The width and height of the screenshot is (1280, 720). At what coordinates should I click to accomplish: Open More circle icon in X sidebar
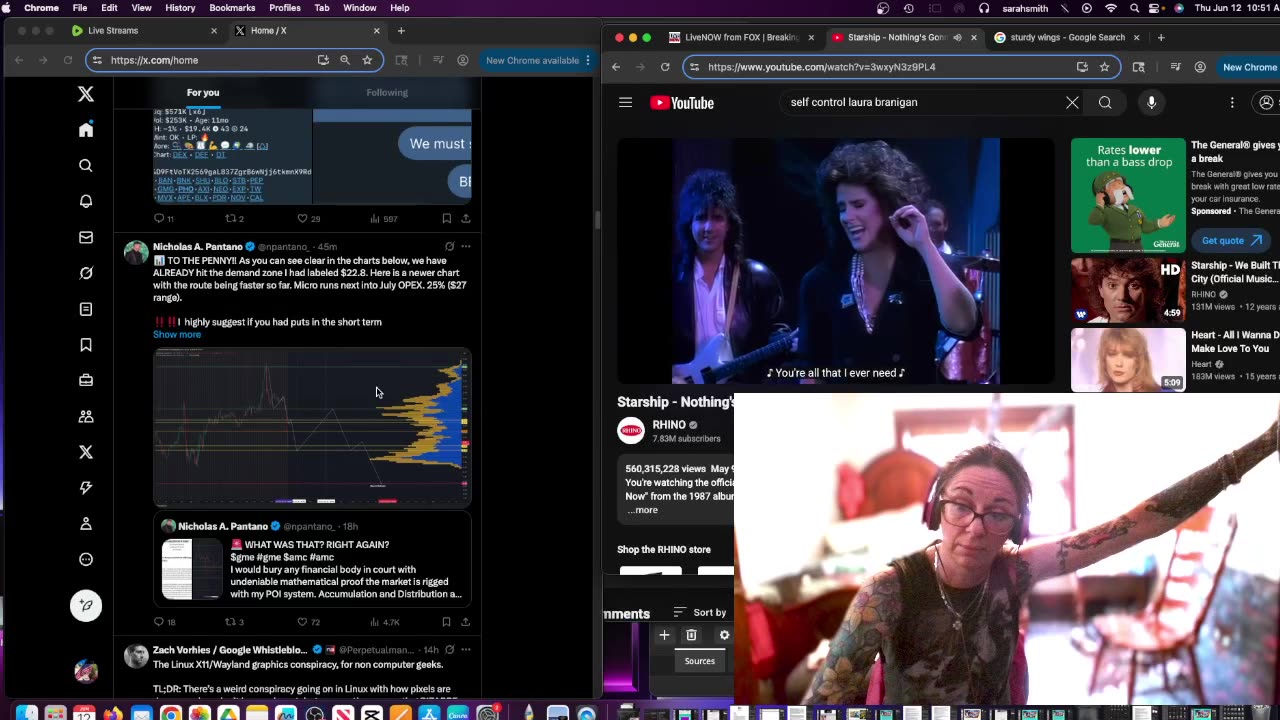click(86, 560)
